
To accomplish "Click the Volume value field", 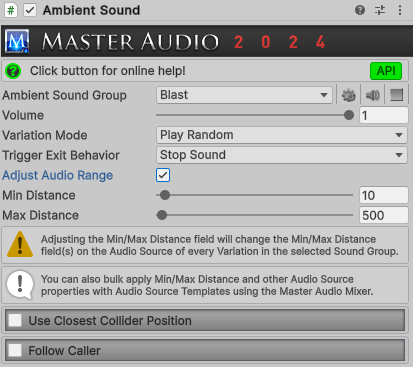I will [x=384, y=115].
